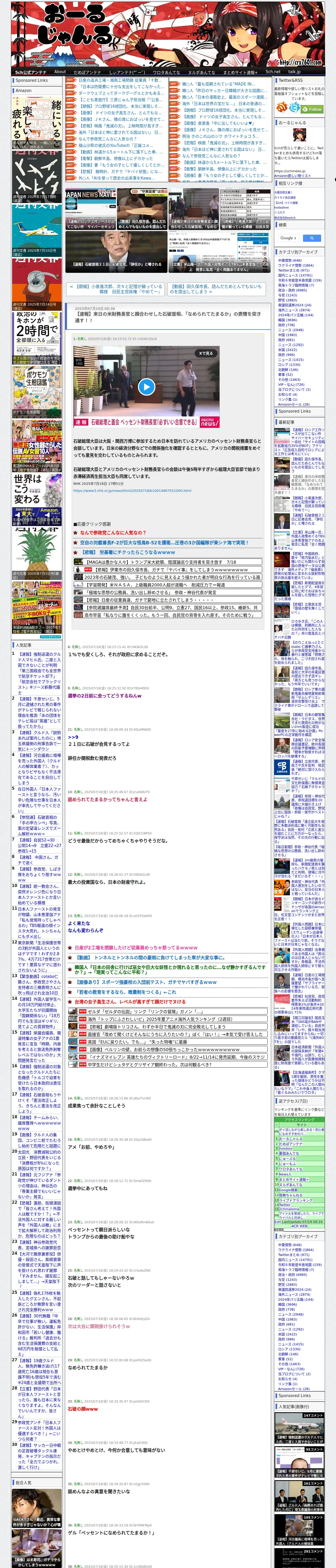
Task: Open 総合人気 thumbnail about GACKTさん
Action: click(37, 1508)
